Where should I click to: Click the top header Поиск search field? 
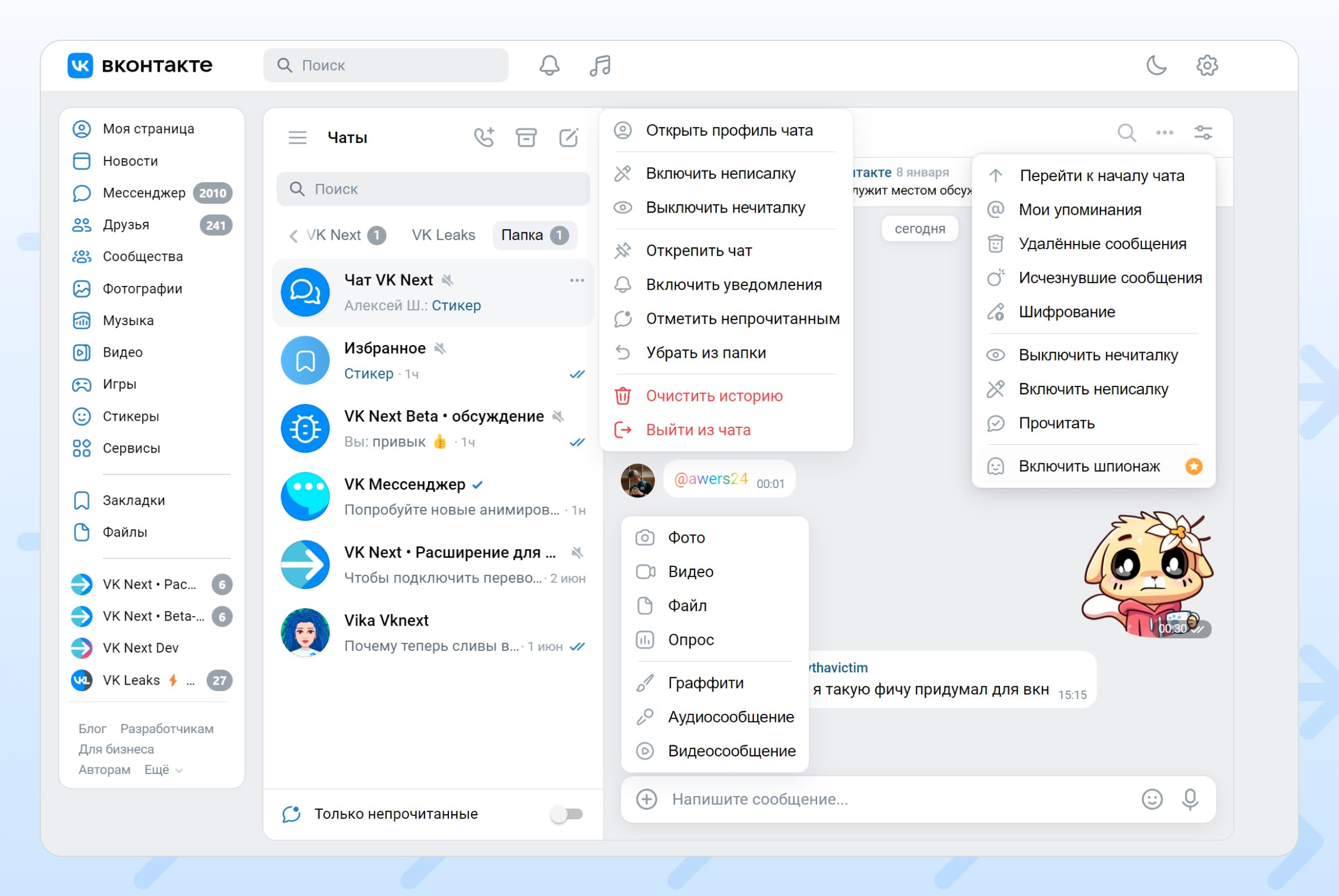tap(386, 65)
